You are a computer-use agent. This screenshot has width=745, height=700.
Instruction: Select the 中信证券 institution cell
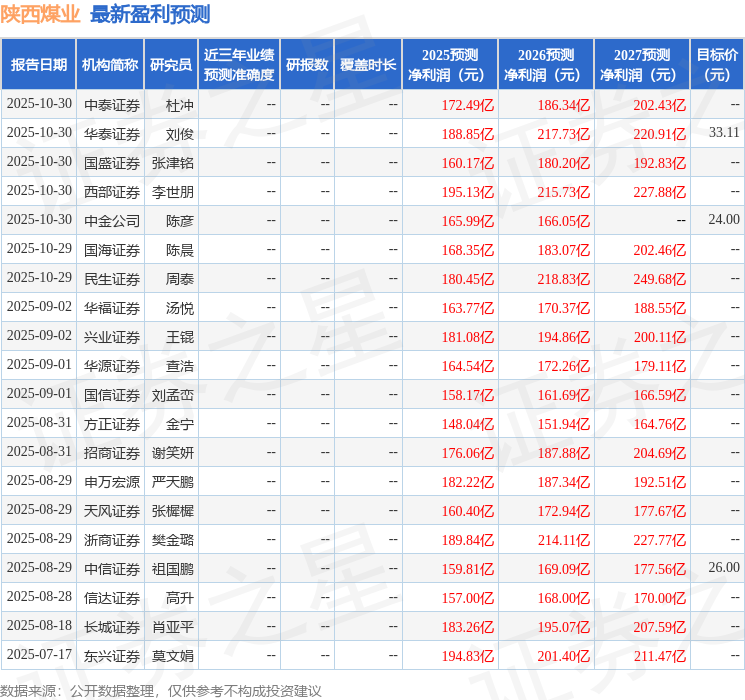click(x=112, y=569)
